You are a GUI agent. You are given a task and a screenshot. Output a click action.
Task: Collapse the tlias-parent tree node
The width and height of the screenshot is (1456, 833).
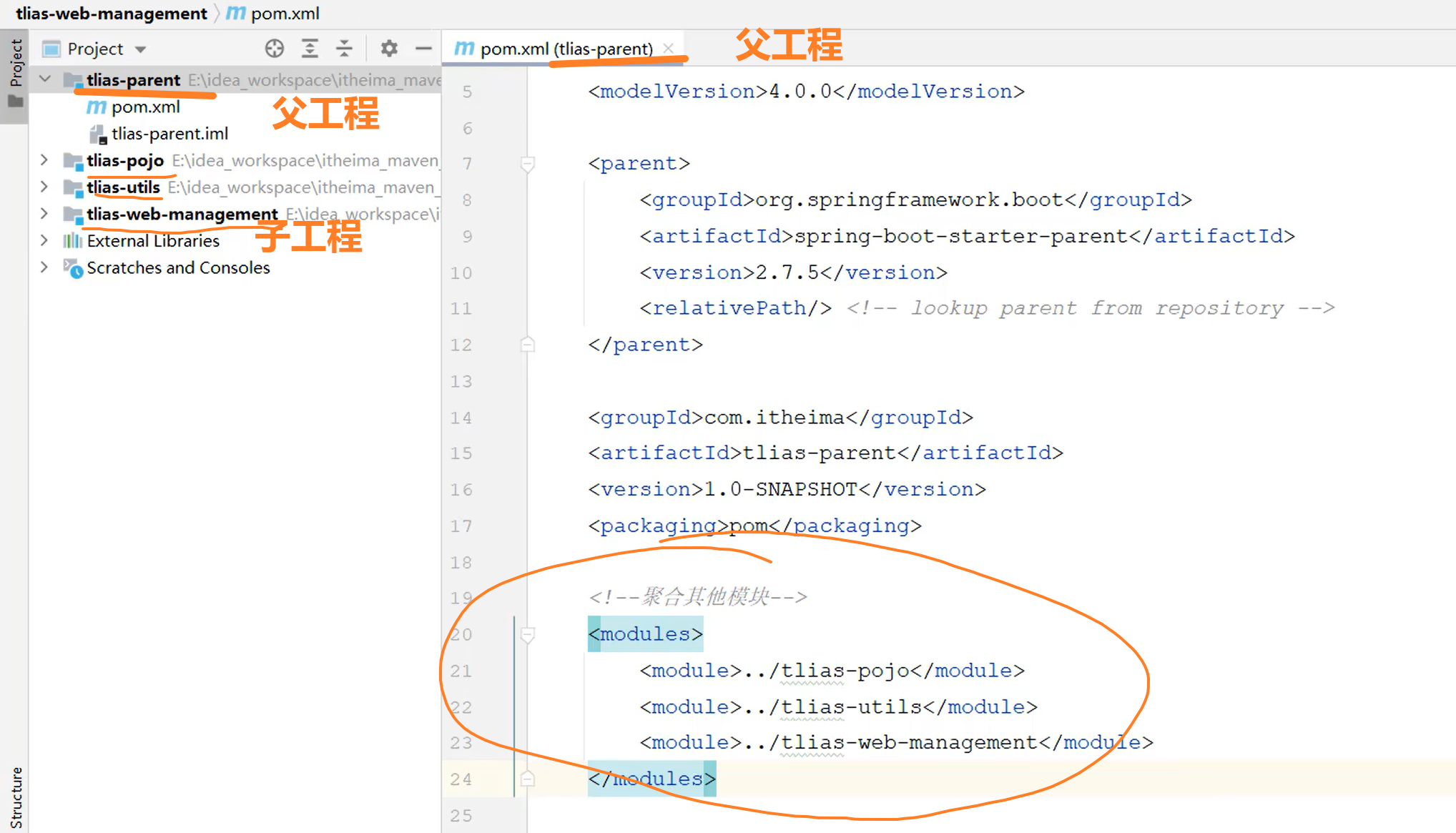pyautogui.click(x=45, y=79)
